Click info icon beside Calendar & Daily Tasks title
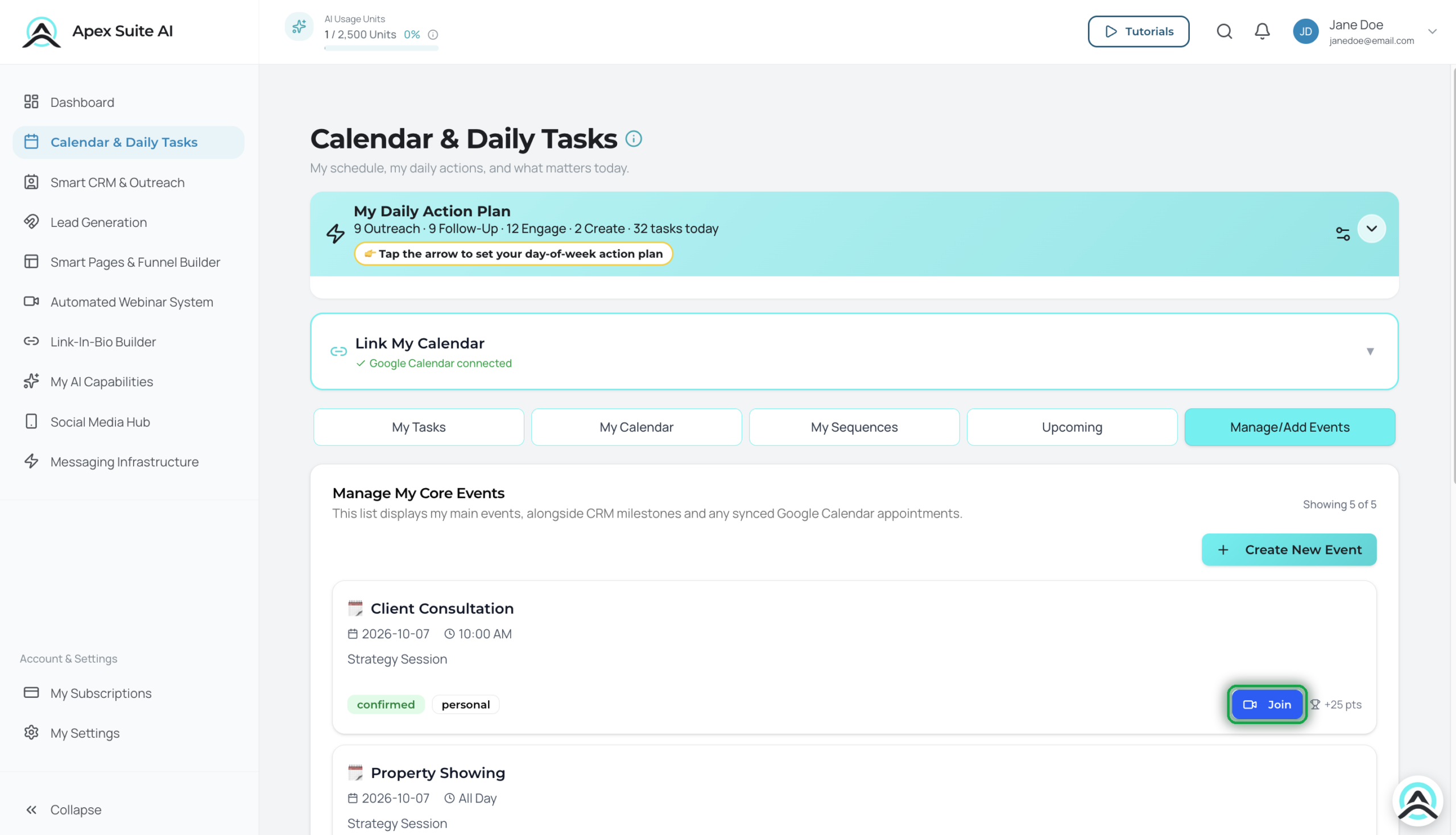 click(x=633, y=139)
